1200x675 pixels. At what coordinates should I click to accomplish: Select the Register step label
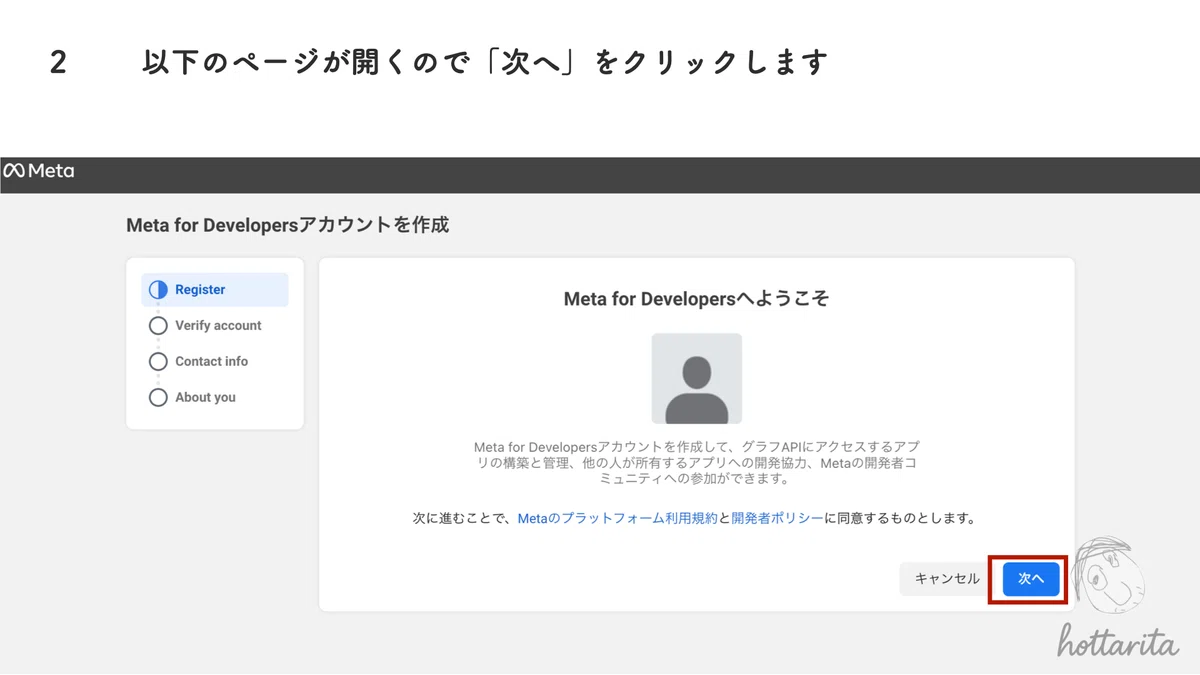[x=200, y=290]
